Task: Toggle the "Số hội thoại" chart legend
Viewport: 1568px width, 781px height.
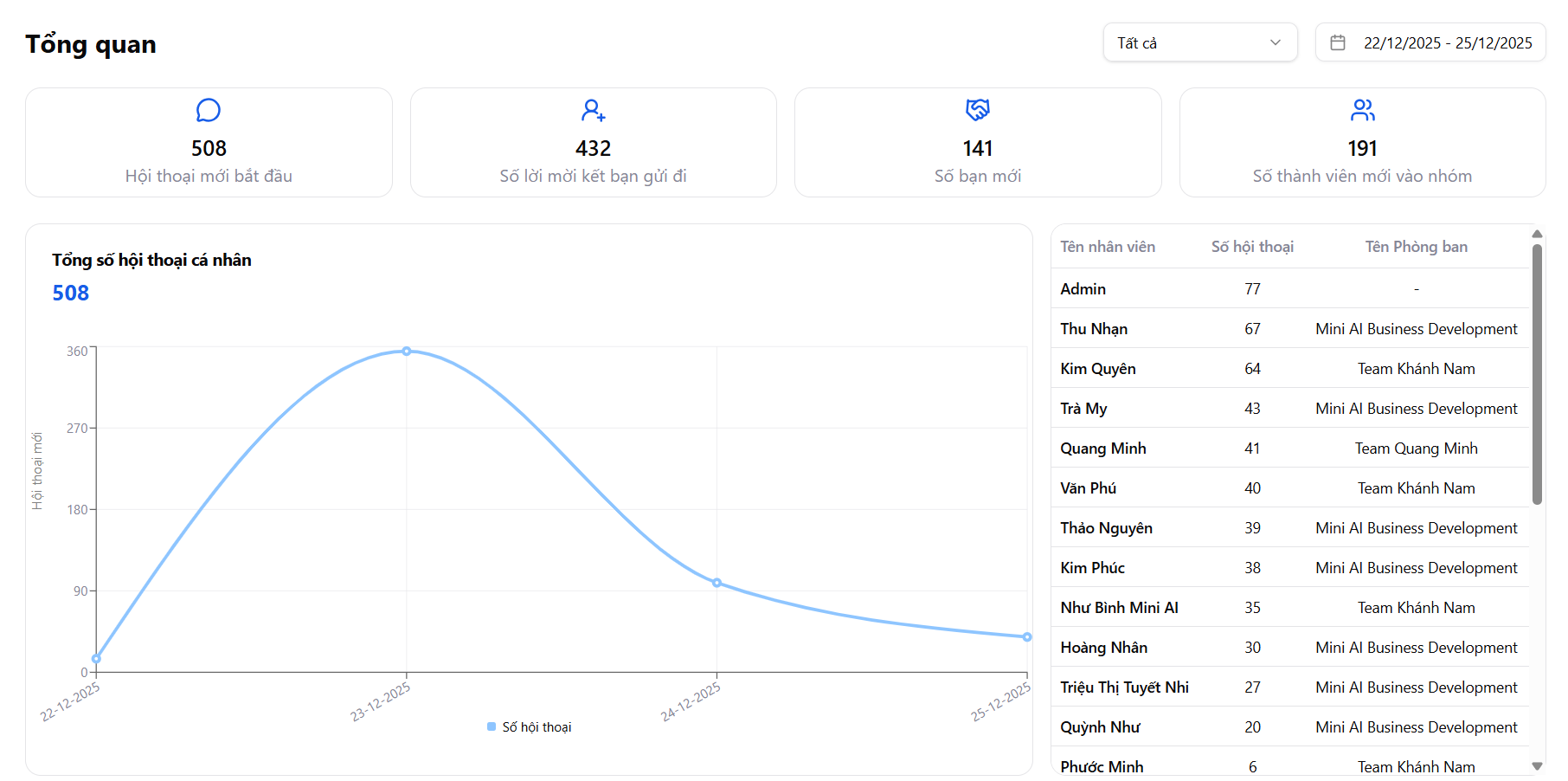Action: click(537, 727)
